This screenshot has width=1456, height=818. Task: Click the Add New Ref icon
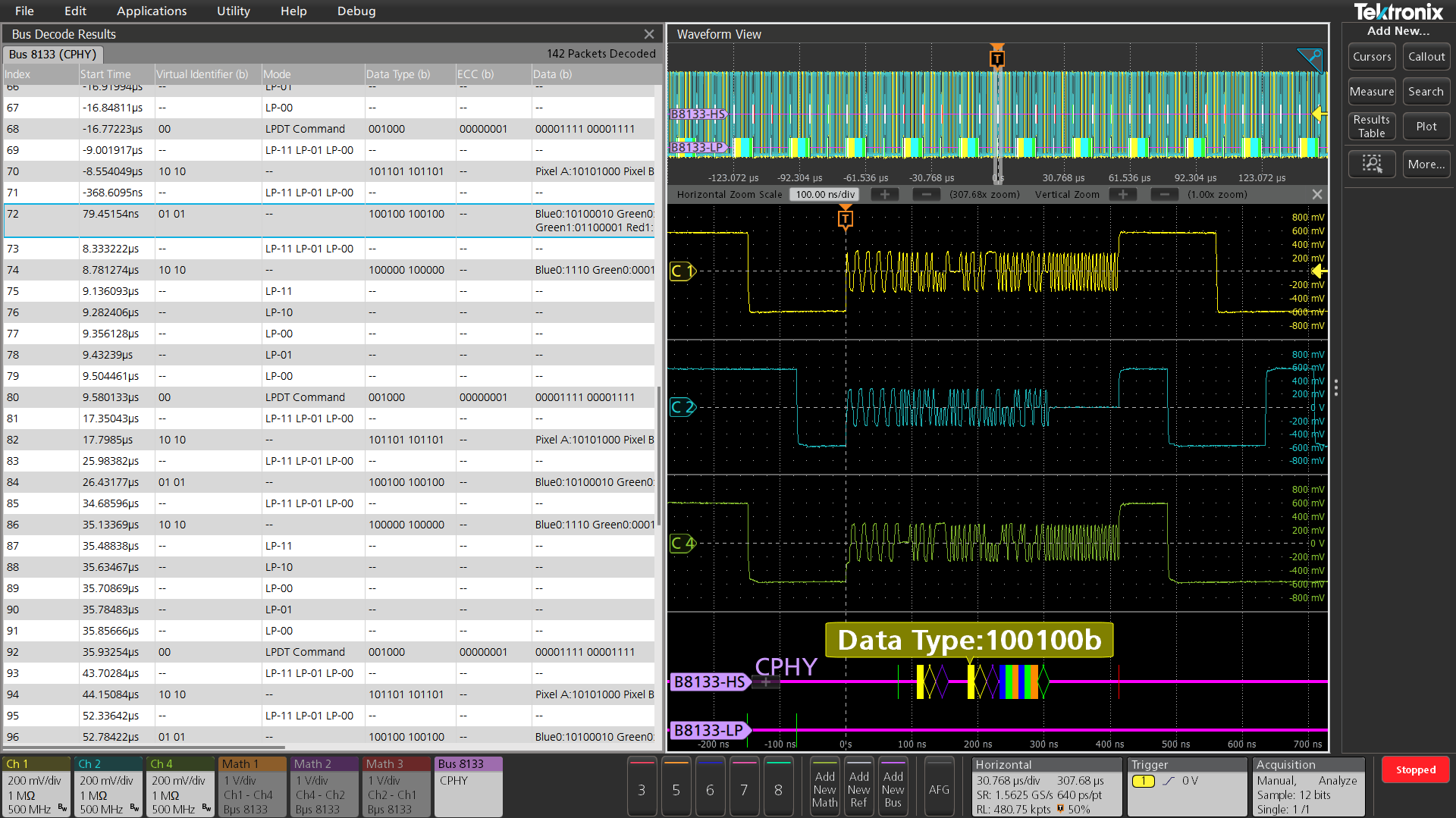tap(858, 787)
